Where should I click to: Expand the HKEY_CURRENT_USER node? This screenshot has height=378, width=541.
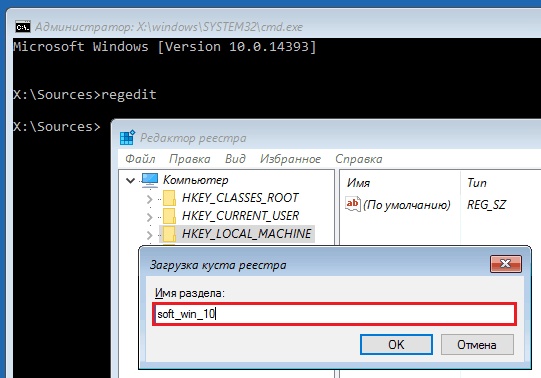point(149,217)
